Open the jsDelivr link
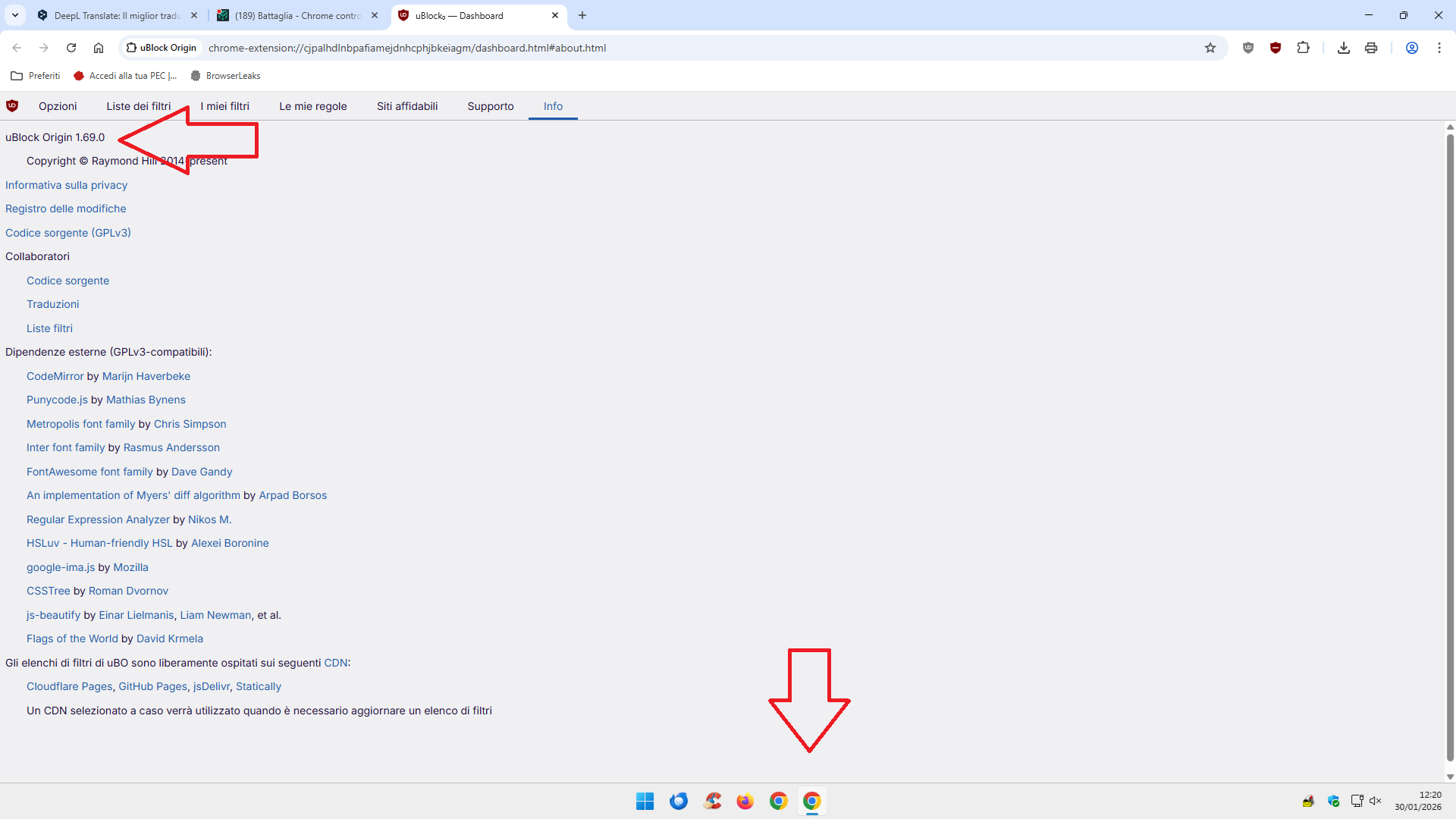This screenshot has width=1456, height=819. click(212, 686)
